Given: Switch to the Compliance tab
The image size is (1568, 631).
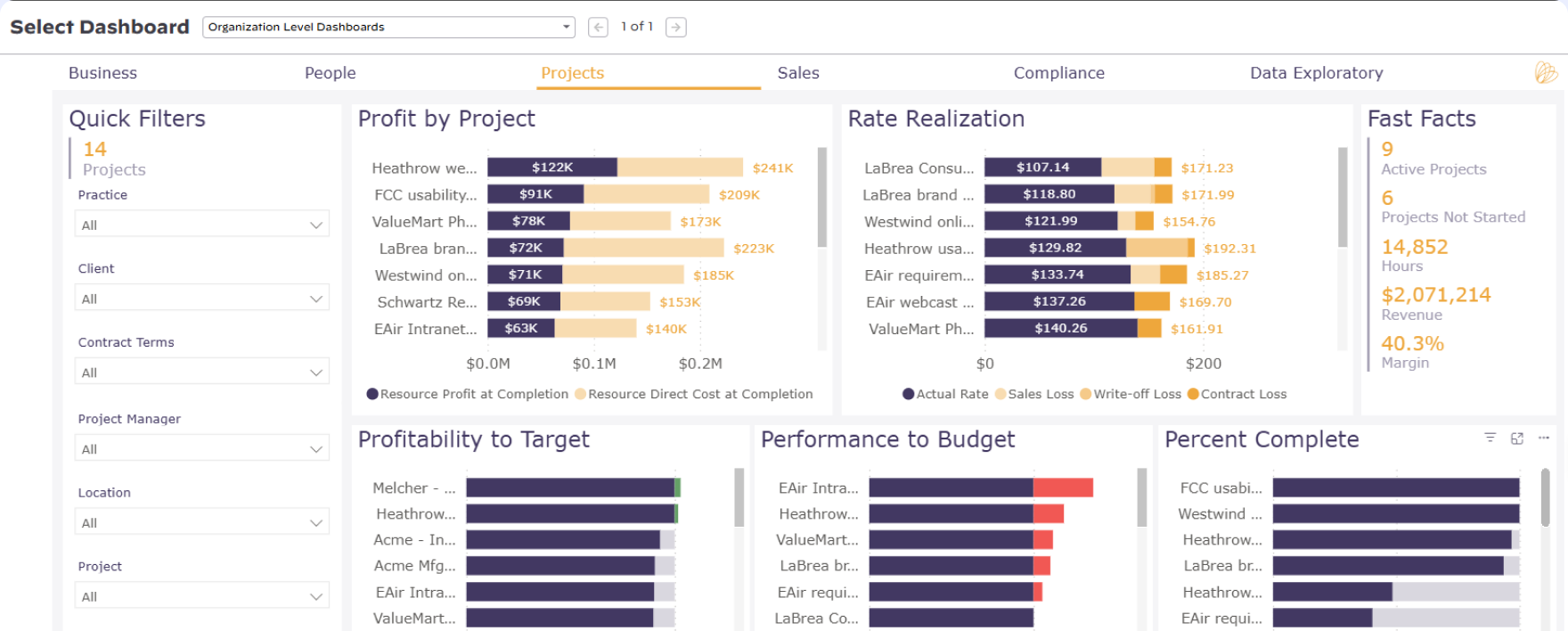Looking at the screenshot, I should click(1058, 73).
